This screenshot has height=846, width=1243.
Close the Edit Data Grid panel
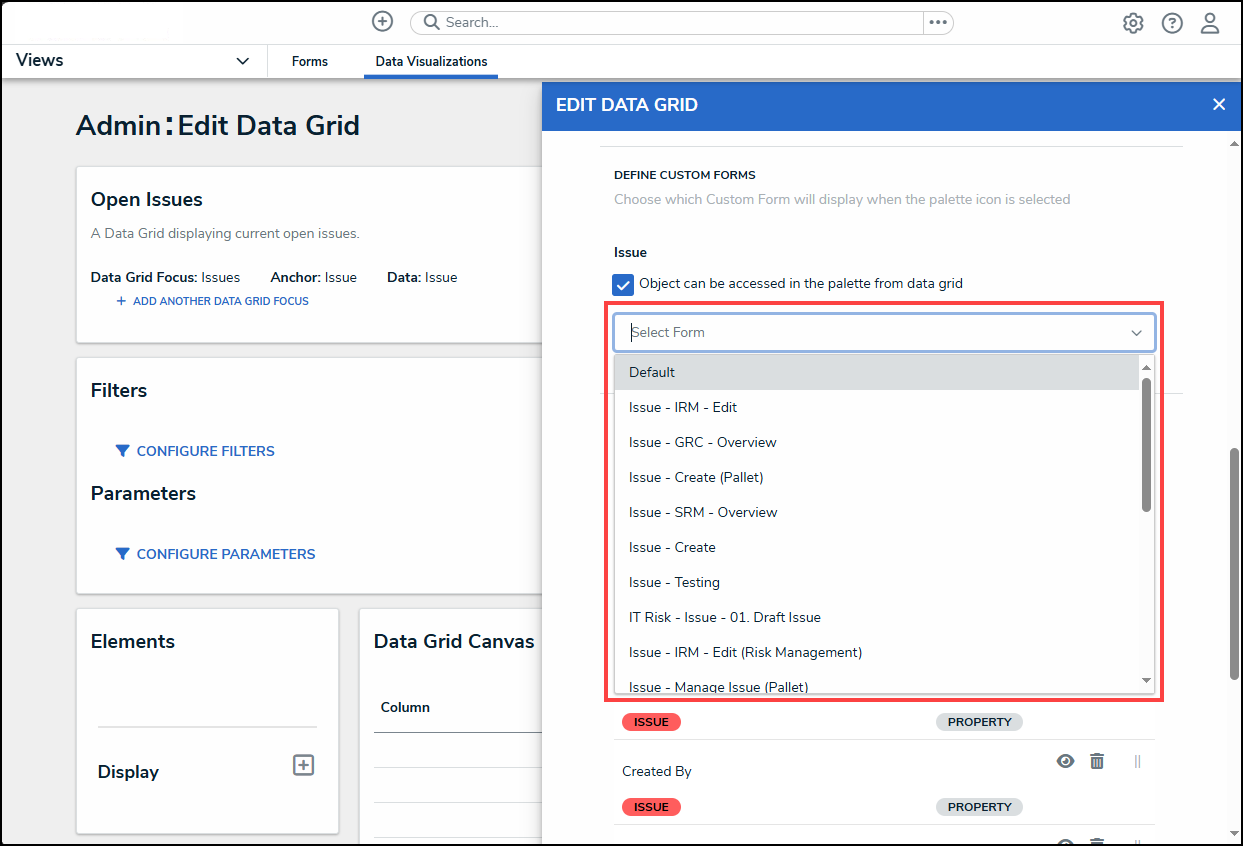1218,104
